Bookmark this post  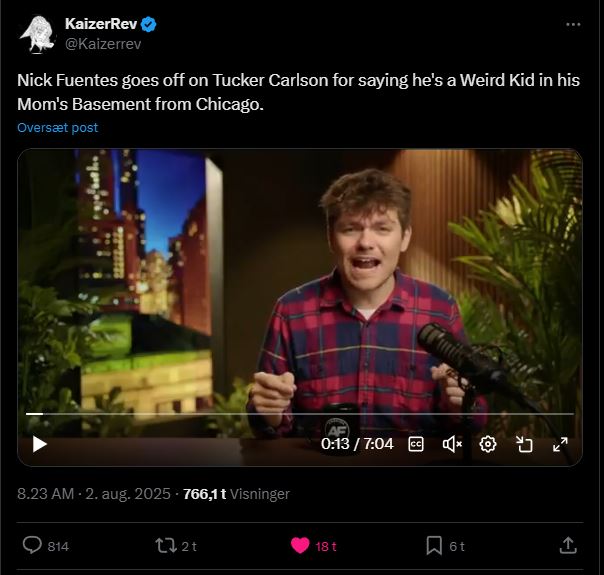(434, 546)
